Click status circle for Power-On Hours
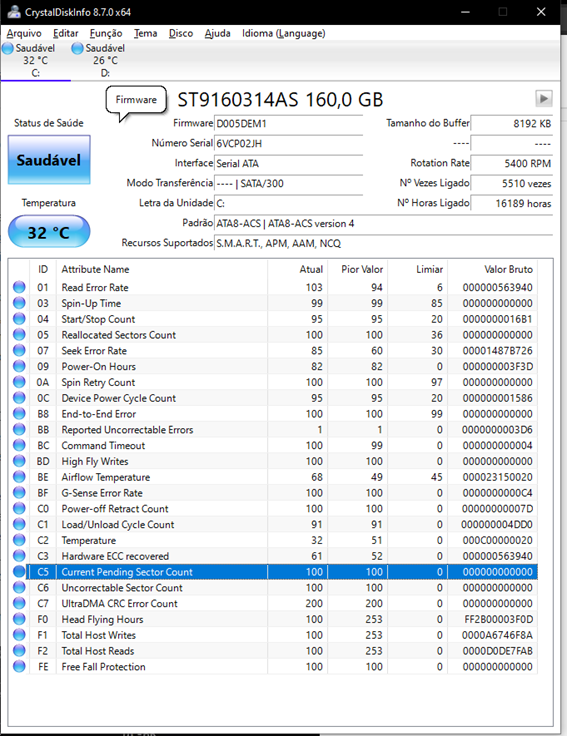 tap(19, 366)
